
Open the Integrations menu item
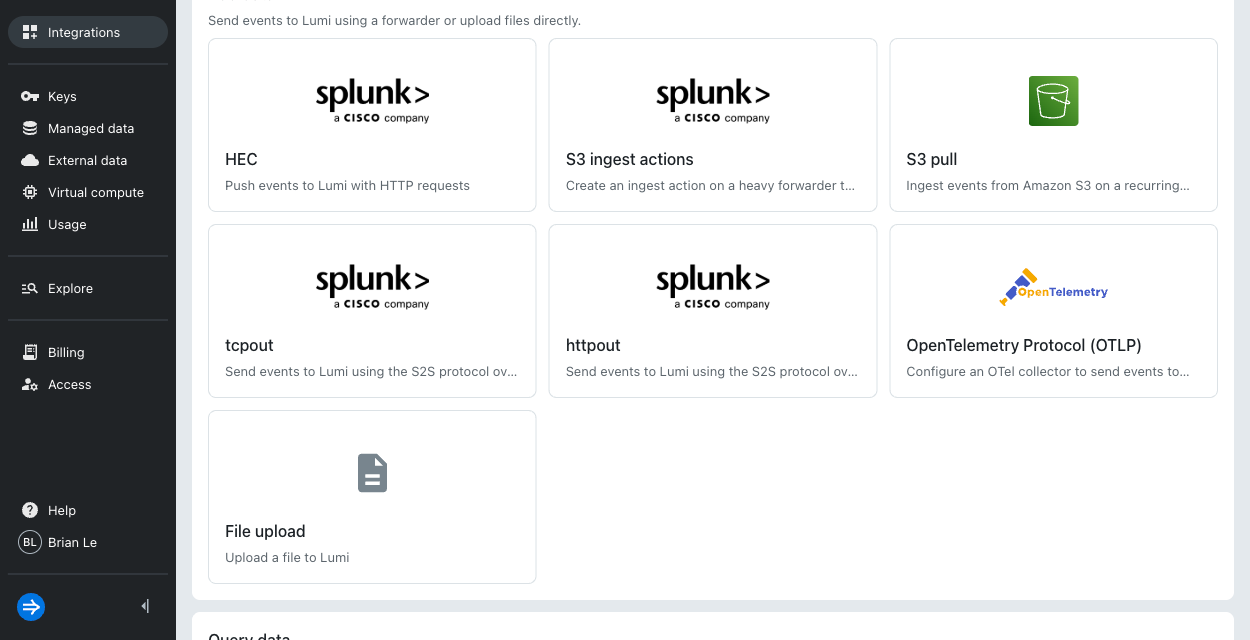click(x=88, y=32)
